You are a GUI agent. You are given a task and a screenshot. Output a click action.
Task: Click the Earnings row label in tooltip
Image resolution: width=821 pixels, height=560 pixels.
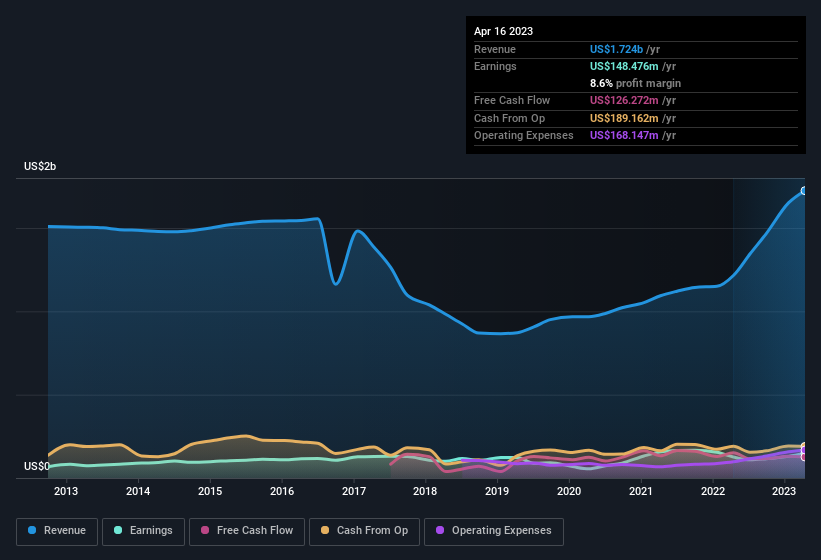tap(495, 66)
